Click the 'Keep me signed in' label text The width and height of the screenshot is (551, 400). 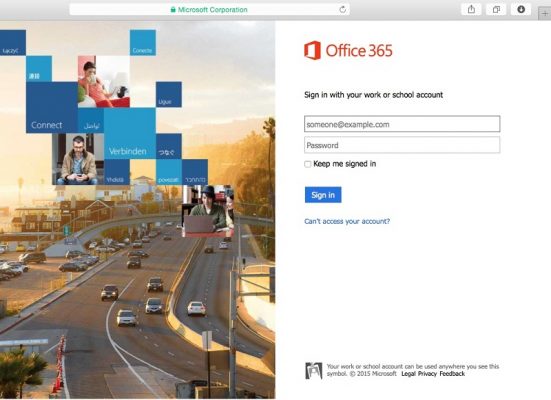coord(345,164)
